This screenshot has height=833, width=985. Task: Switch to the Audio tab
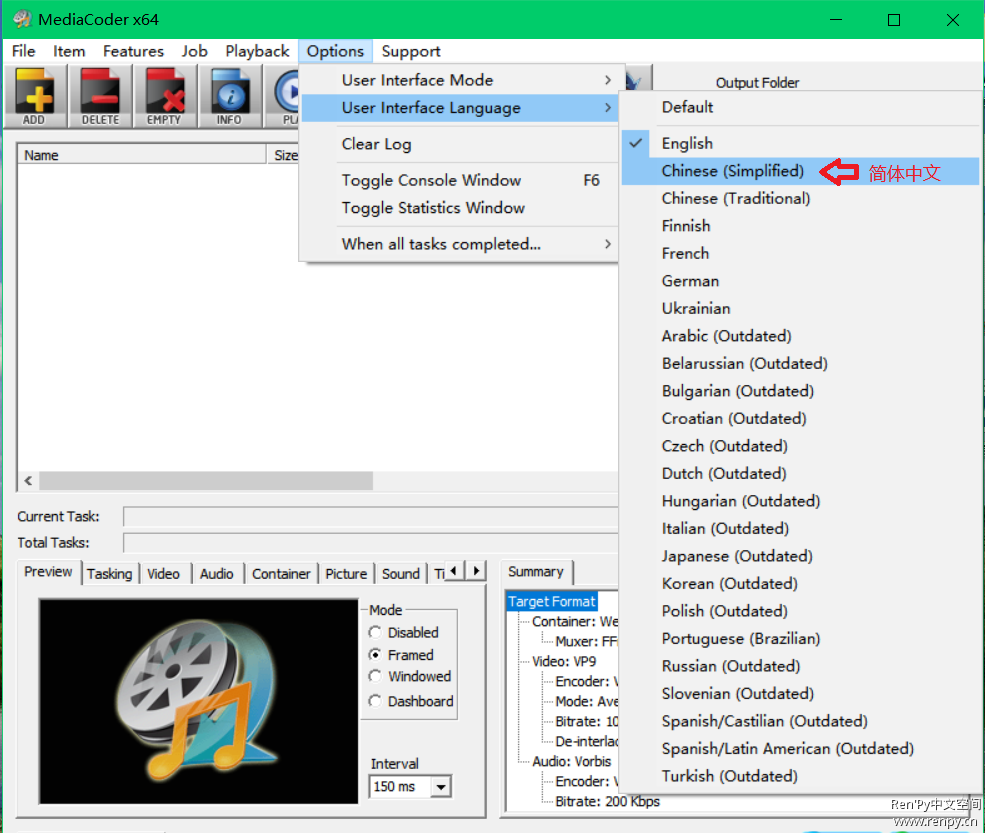(x=217, y=574)
